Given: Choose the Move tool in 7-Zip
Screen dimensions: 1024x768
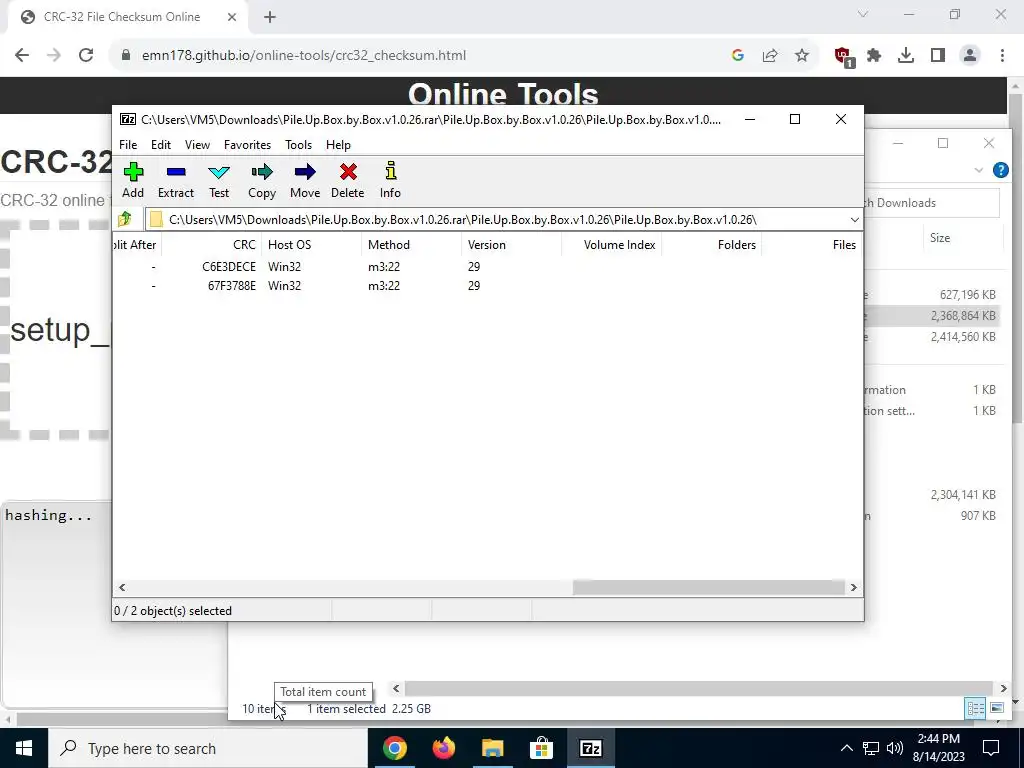Looking at the screenshot, I should pyautogui.click(x=305, y=180).
